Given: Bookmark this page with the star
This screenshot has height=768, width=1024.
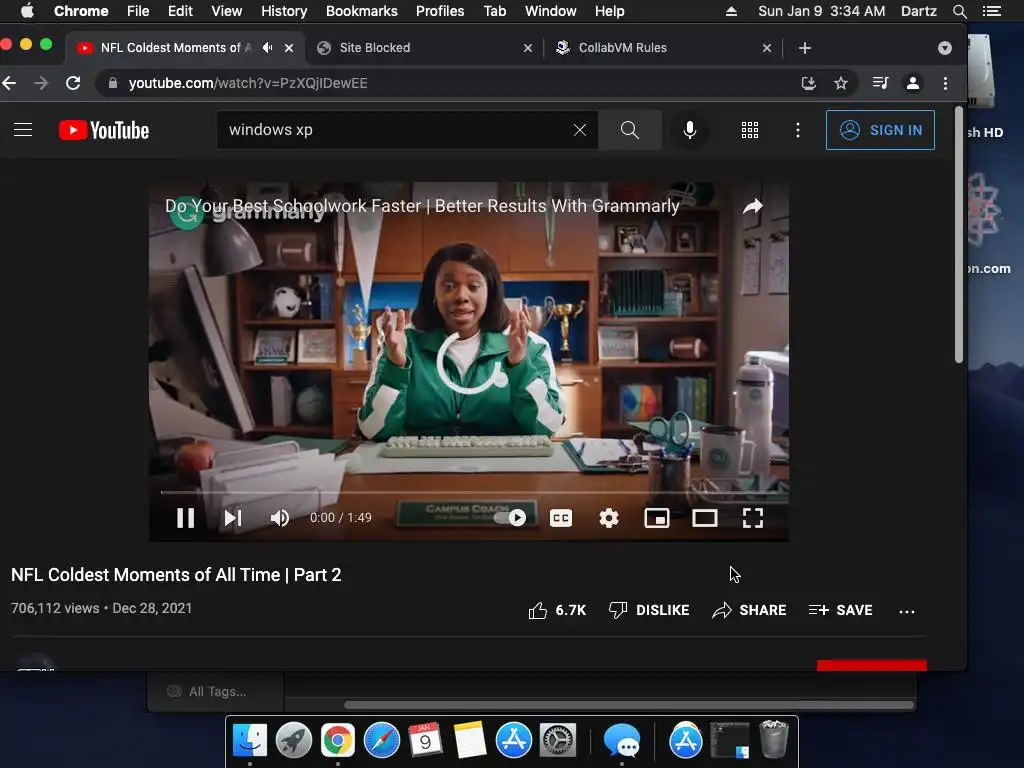Looking at the screenshot, I should 840,83.
